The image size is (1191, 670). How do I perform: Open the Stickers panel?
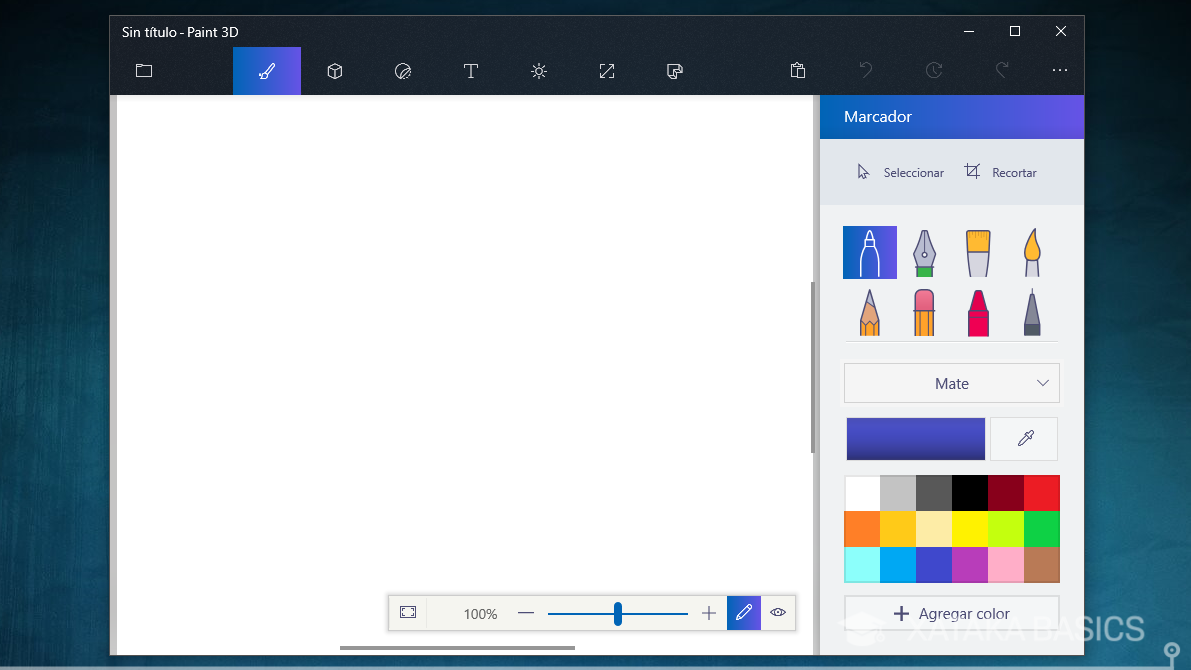tap(402, 71)
